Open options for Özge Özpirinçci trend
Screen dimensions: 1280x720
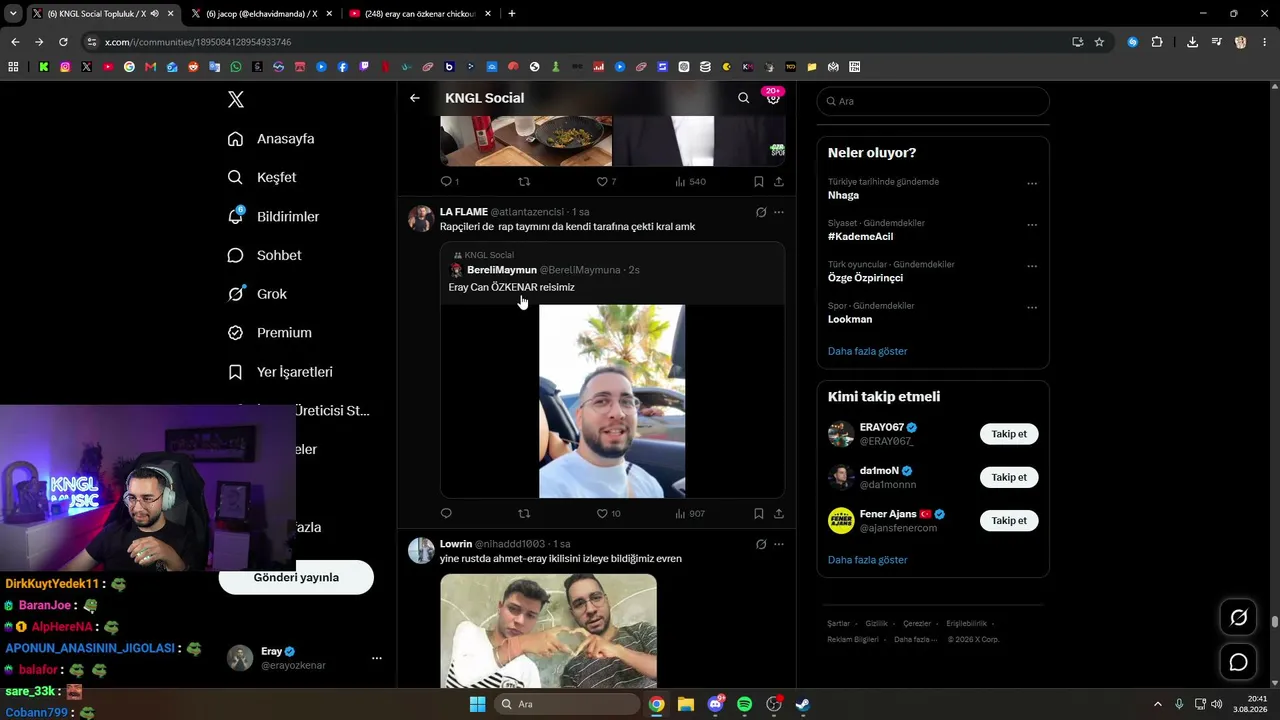tap(1032, 266)
